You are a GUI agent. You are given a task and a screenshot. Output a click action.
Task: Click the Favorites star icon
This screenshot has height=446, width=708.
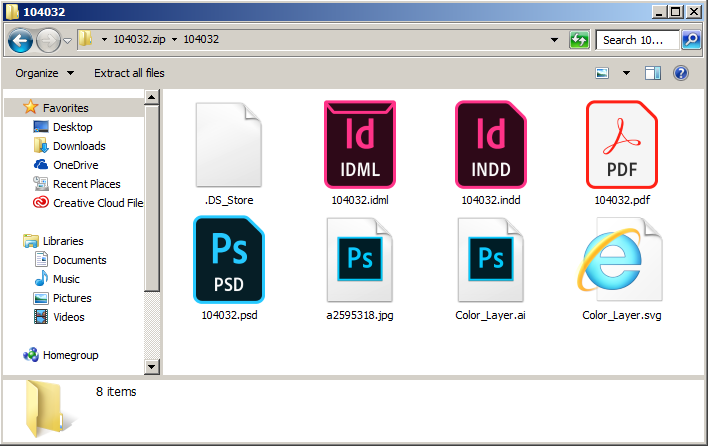(30, 107)
